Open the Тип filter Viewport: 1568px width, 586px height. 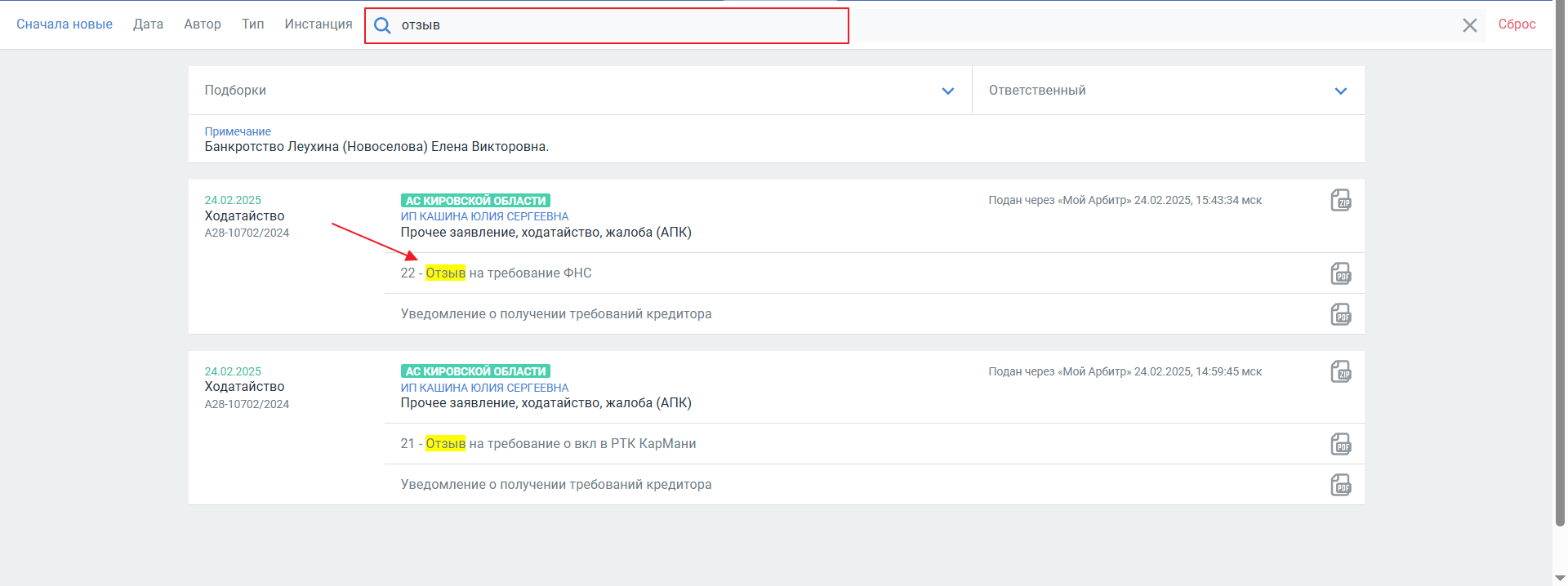click(252, 24)
